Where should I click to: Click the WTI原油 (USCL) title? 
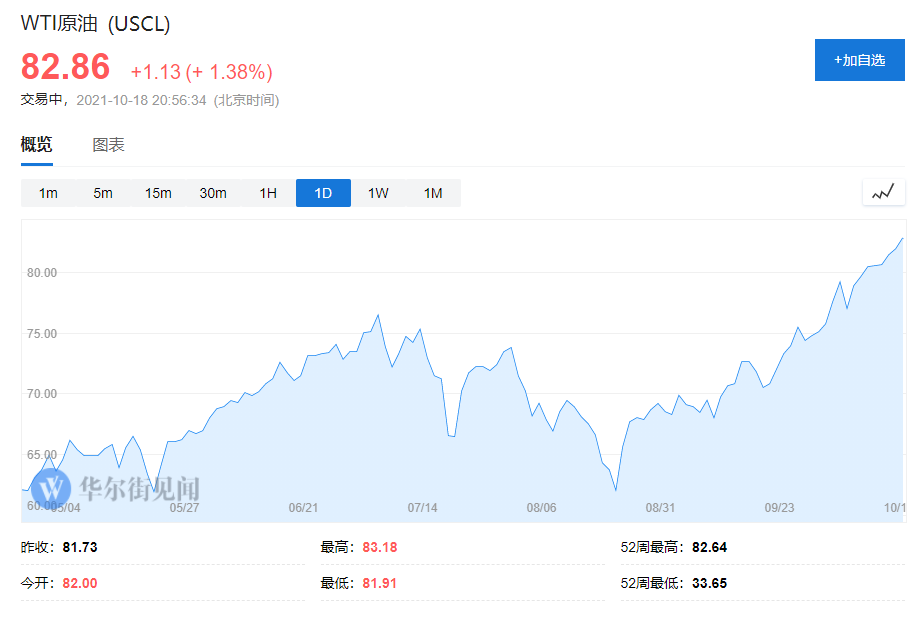[95, 24]
